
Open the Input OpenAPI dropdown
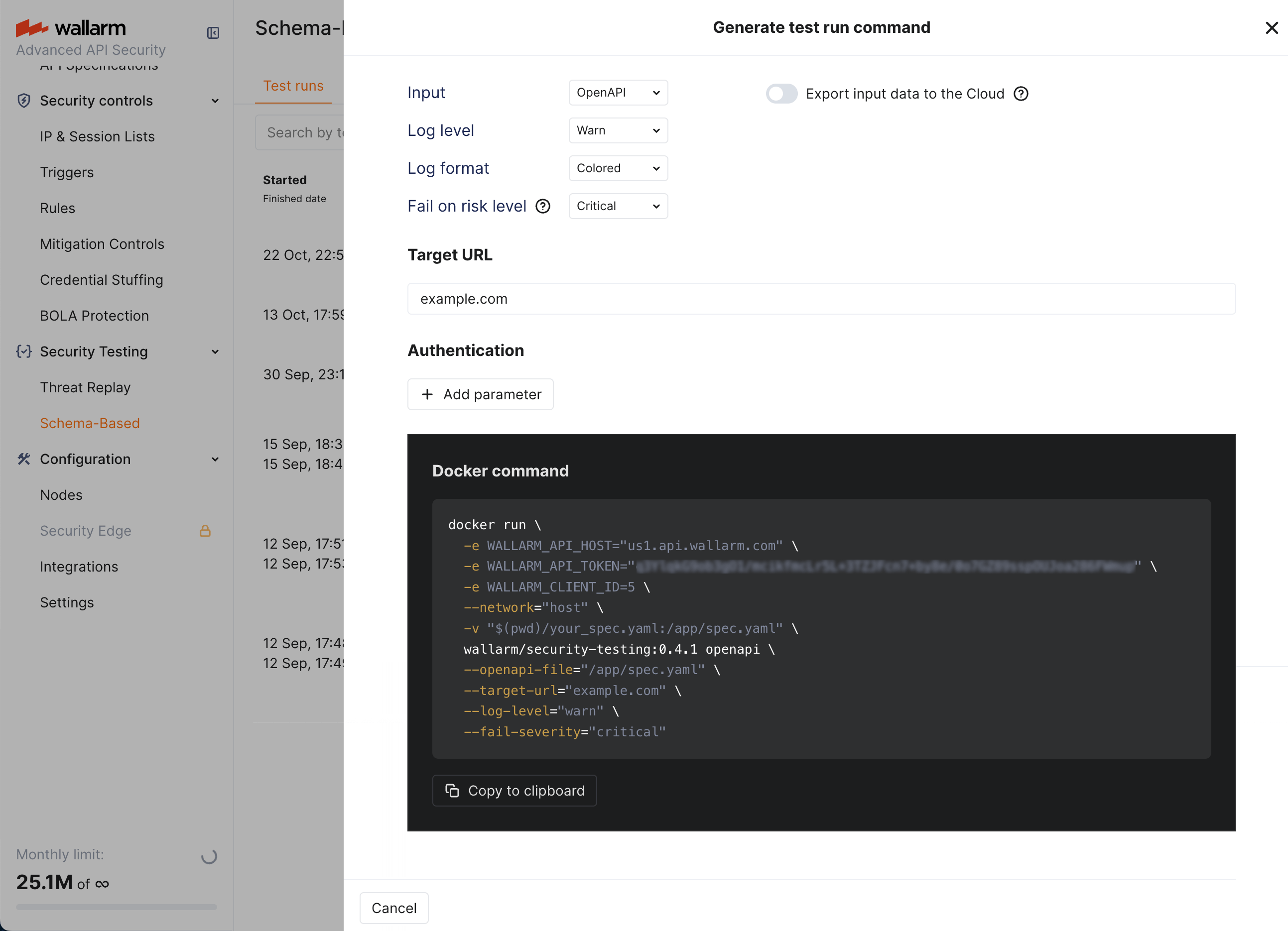click(618, 93)
